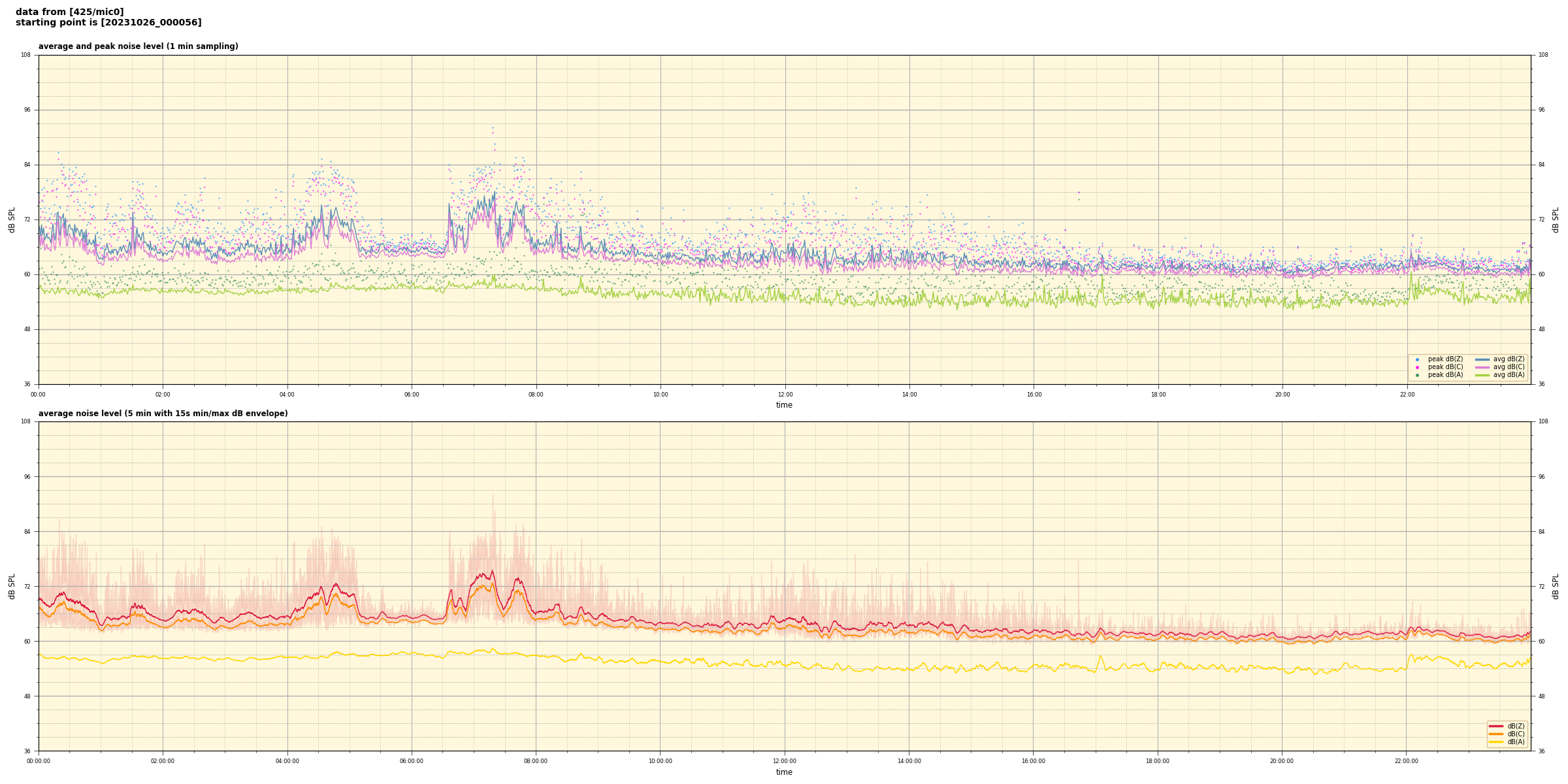Click the 'time' label under the top chart
The image size is (1568, 784).
click(x=784, y=405)
